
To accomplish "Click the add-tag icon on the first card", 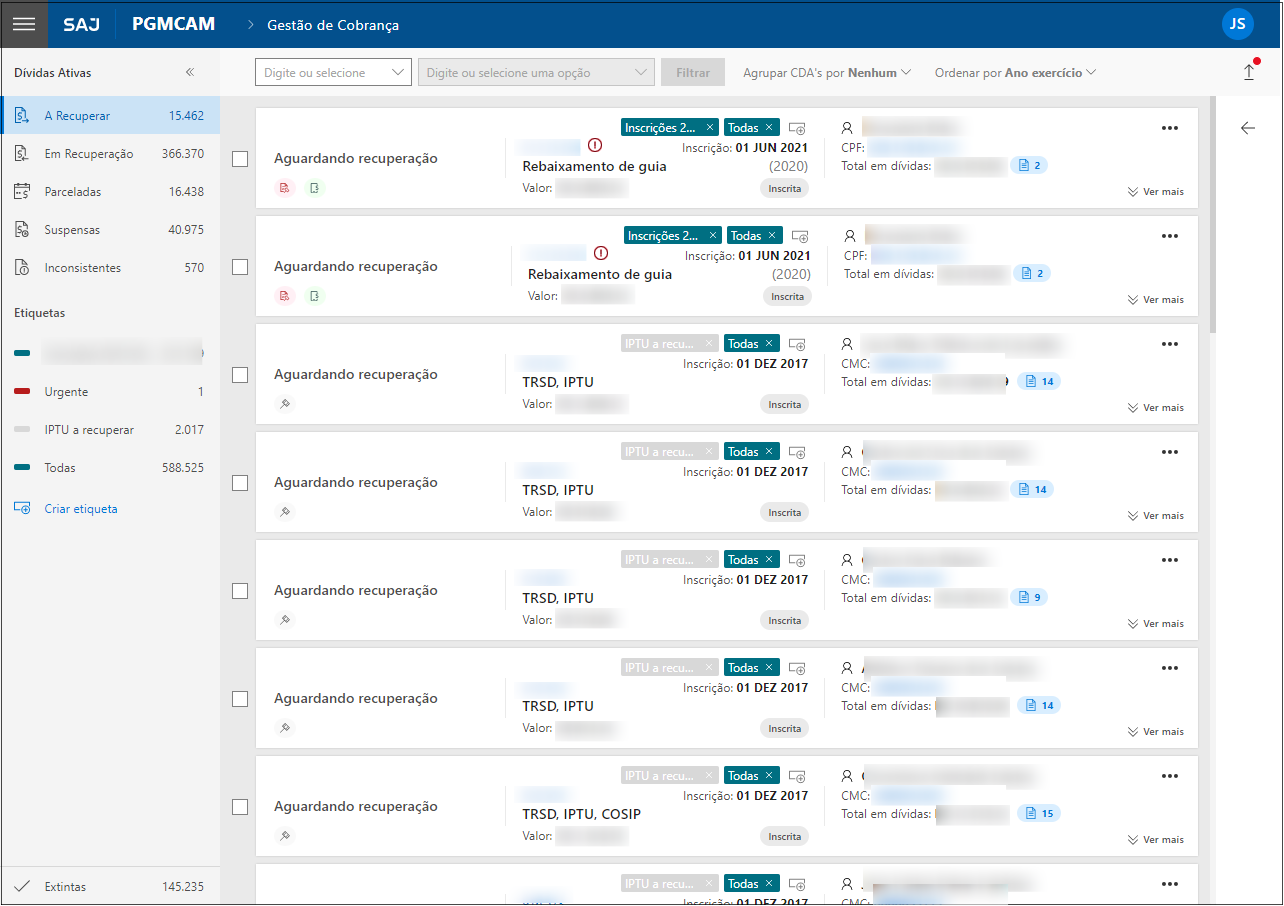I will pos(797,128).
